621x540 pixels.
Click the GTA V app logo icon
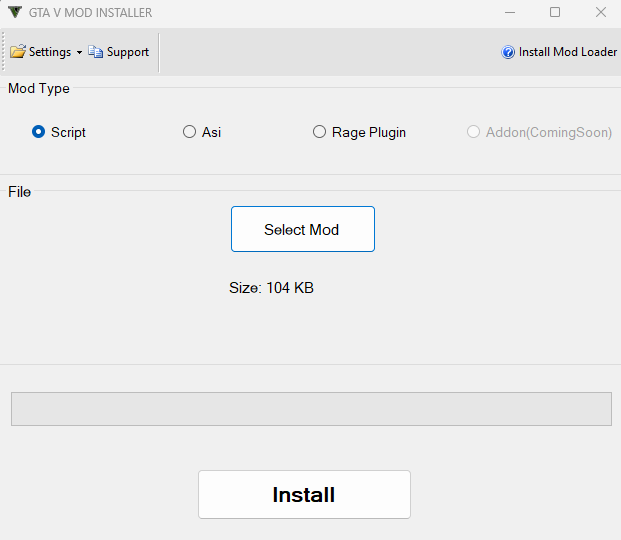[x=15, y=12]
